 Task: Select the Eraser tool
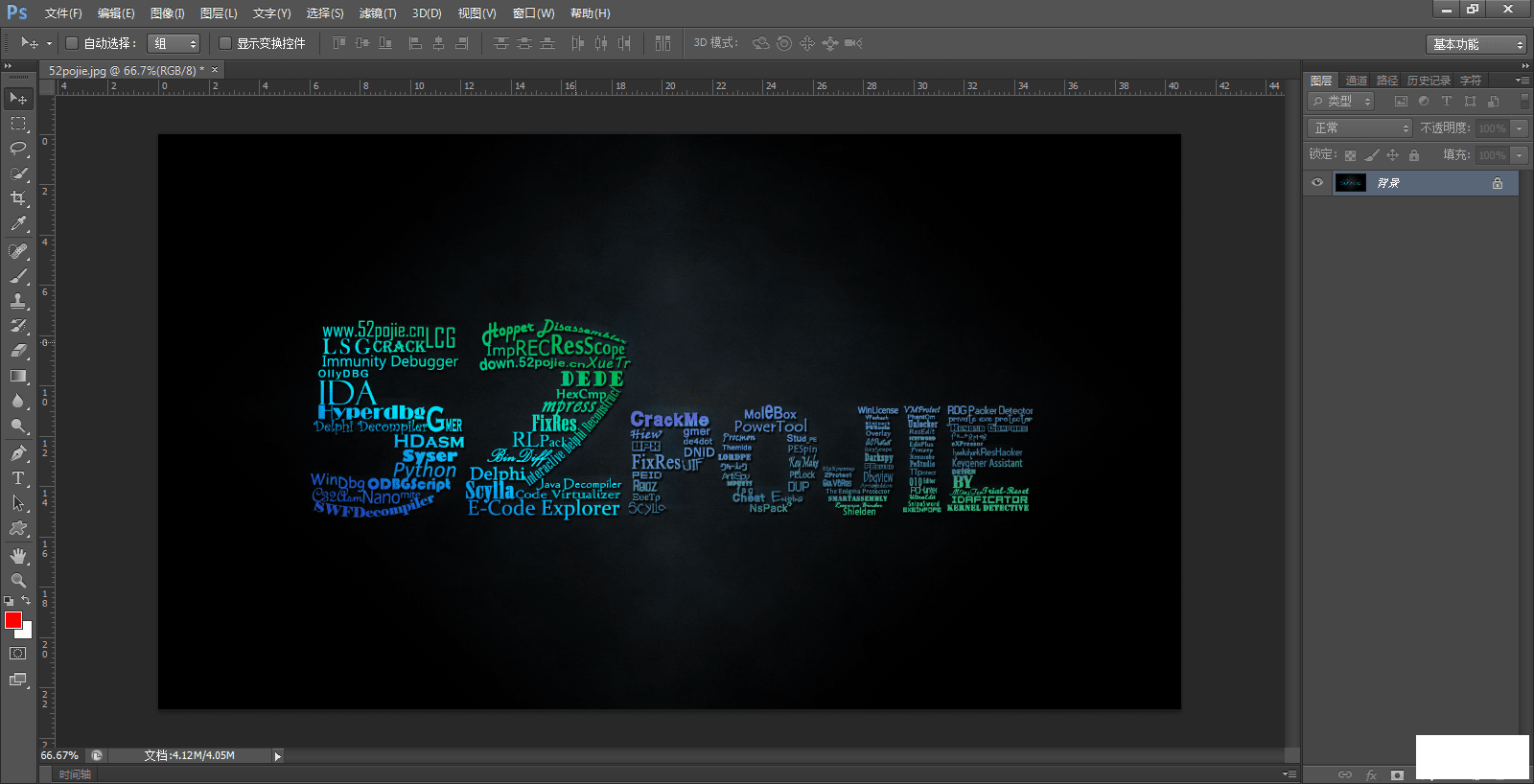(x=18, y=351)
